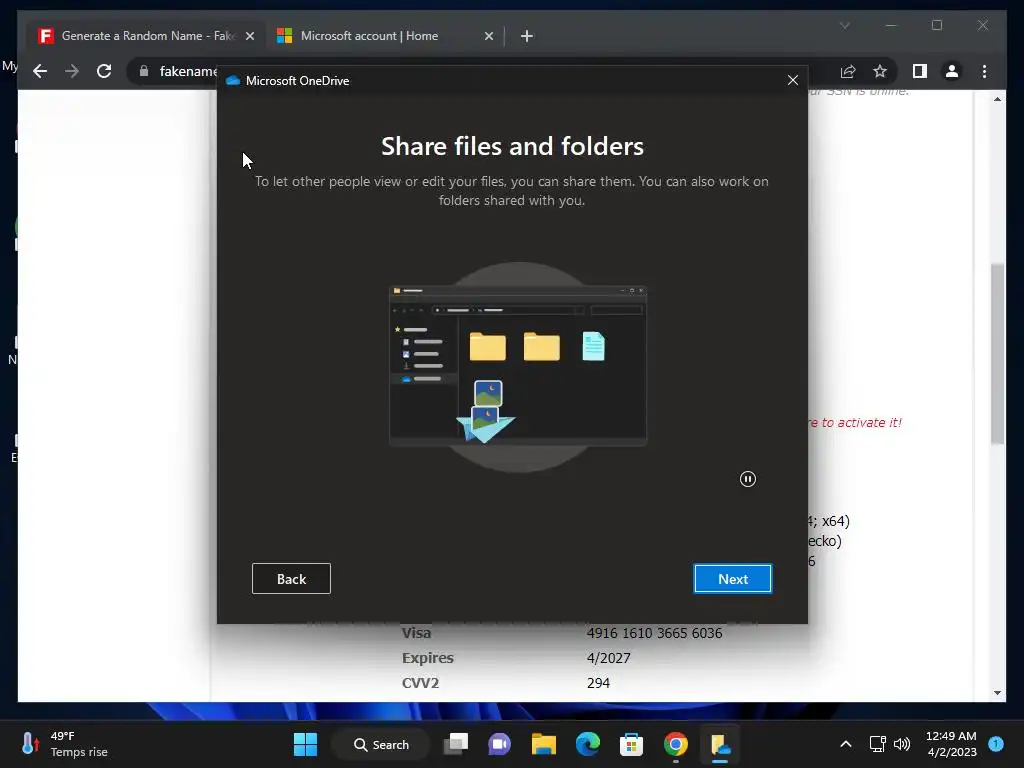Click the taskbar Search box
The image size is (1024, 768).
[381, 744]
